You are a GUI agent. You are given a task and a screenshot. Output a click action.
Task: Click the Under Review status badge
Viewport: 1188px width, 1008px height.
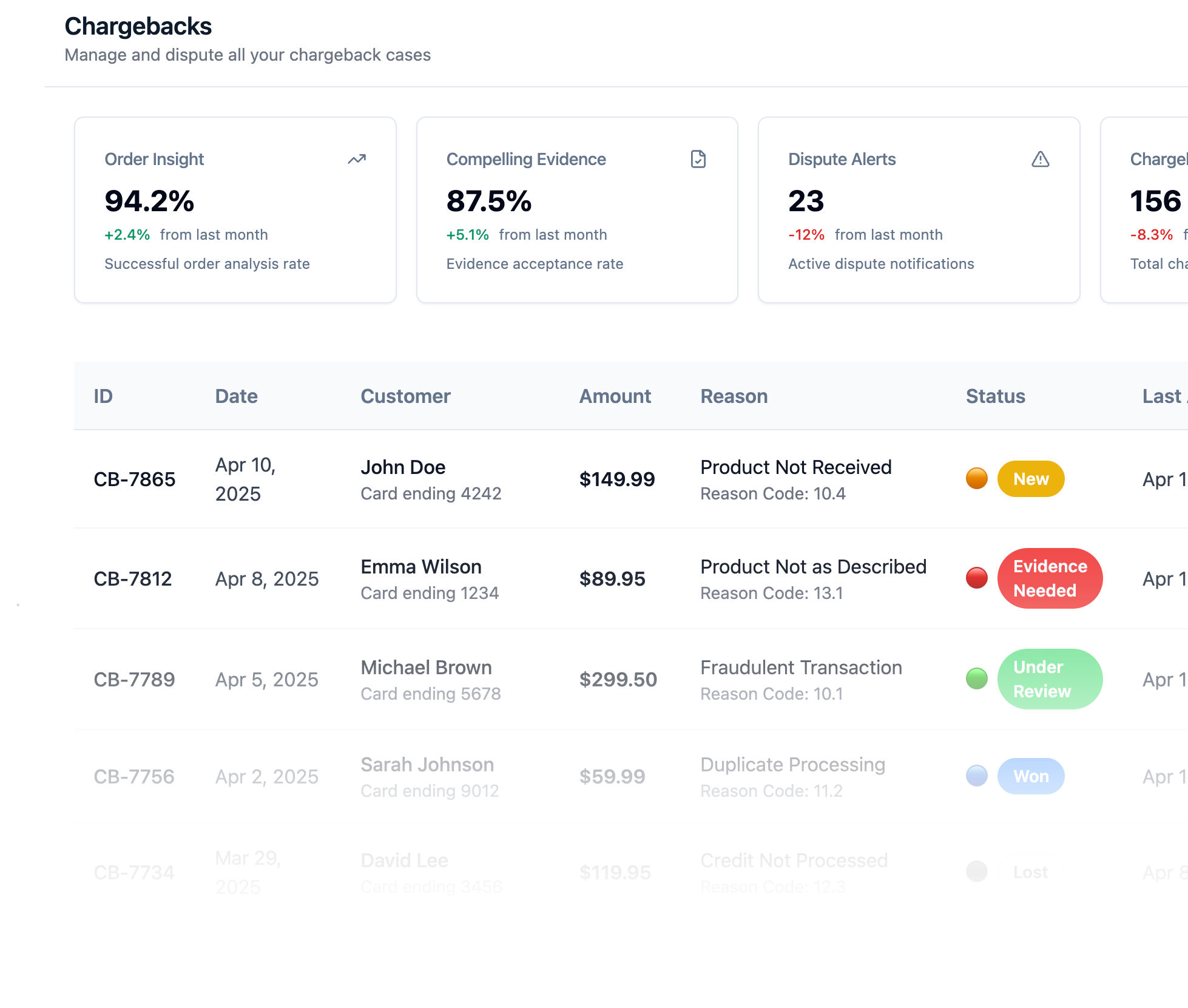click(1049, 678)
